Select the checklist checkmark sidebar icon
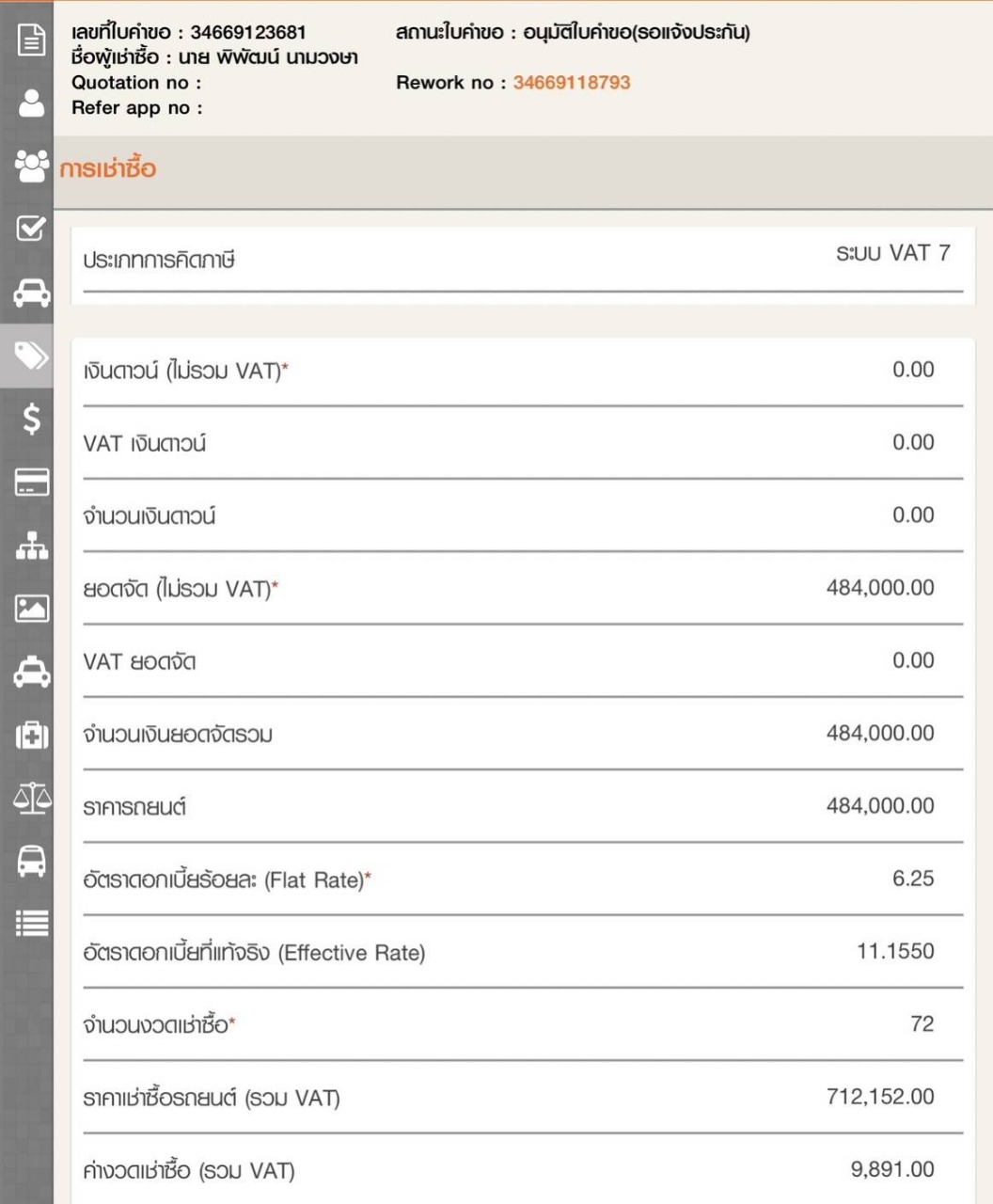 click(31, 229)
